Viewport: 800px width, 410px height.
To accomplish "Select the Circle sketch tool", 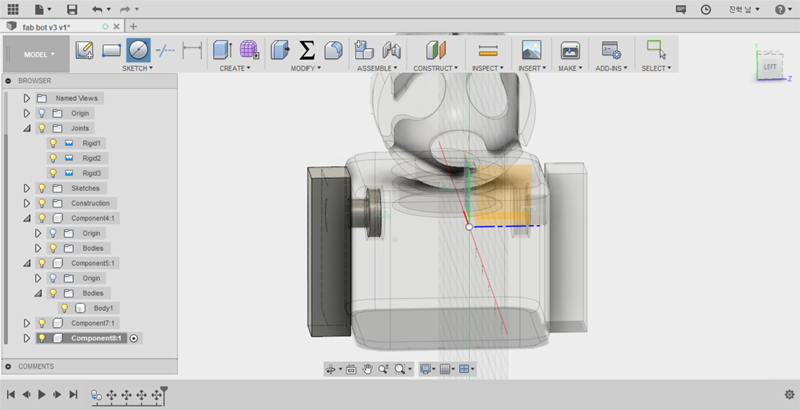I will point(139,50).
